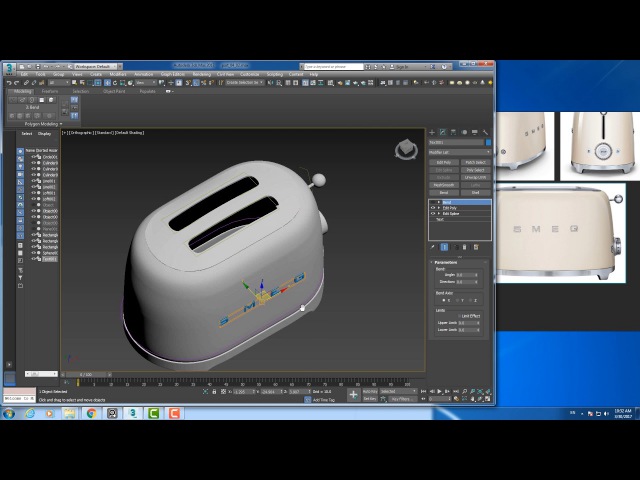Viewport: 640px width, 480px height.
Task: Open the Rendering menu
Action: (x=202, y=74)
